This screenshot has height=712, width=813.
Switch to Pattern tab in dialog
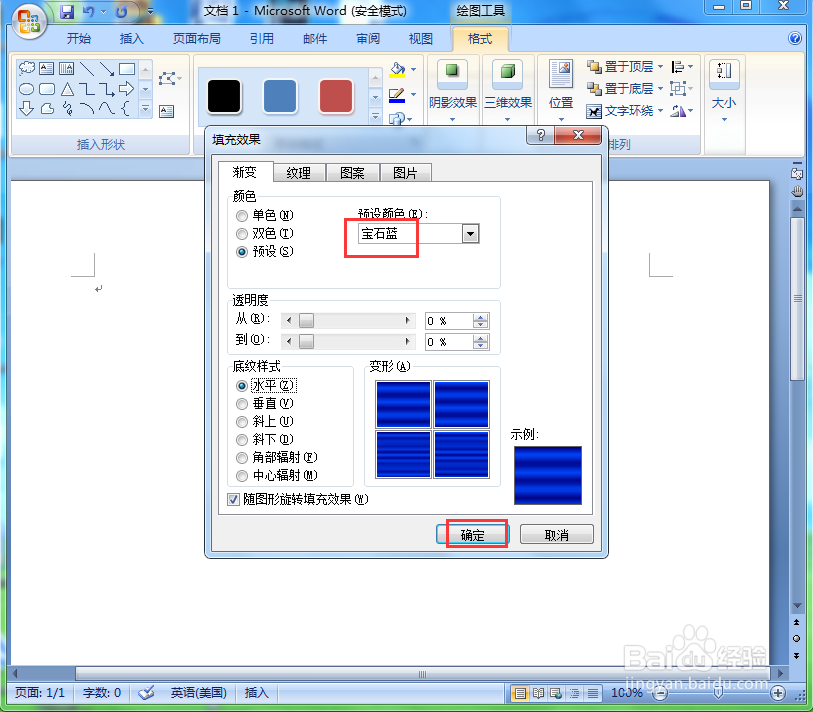[353, 173]
